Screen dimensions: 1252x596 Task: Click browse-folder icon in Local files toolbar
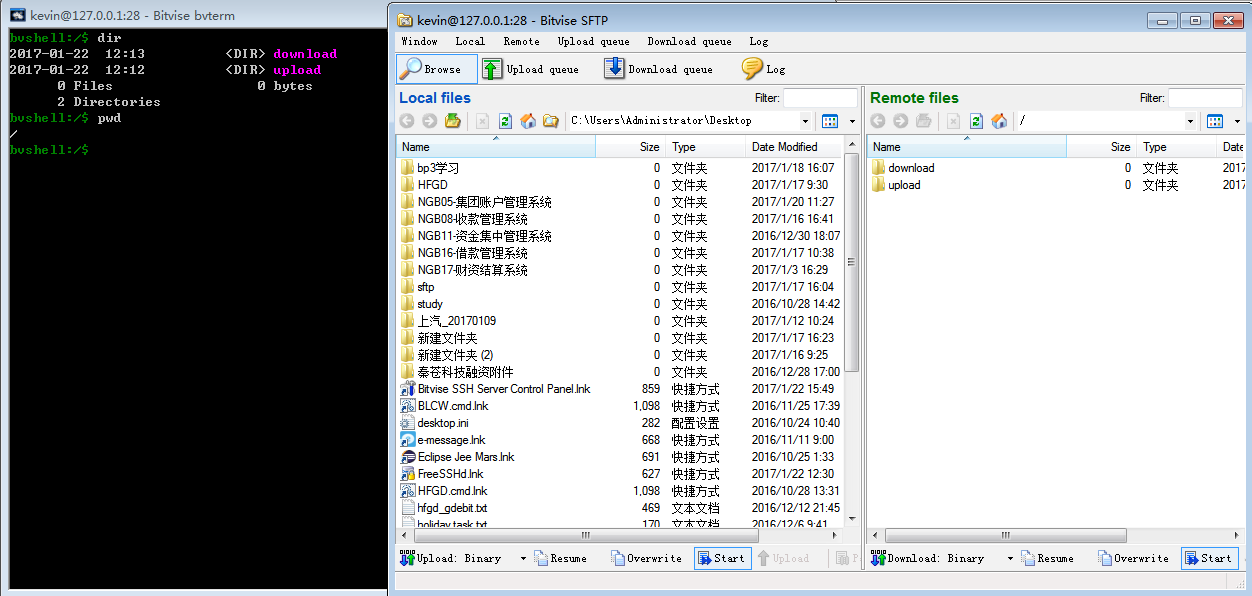pyautogui.click(x=550, y=121)
